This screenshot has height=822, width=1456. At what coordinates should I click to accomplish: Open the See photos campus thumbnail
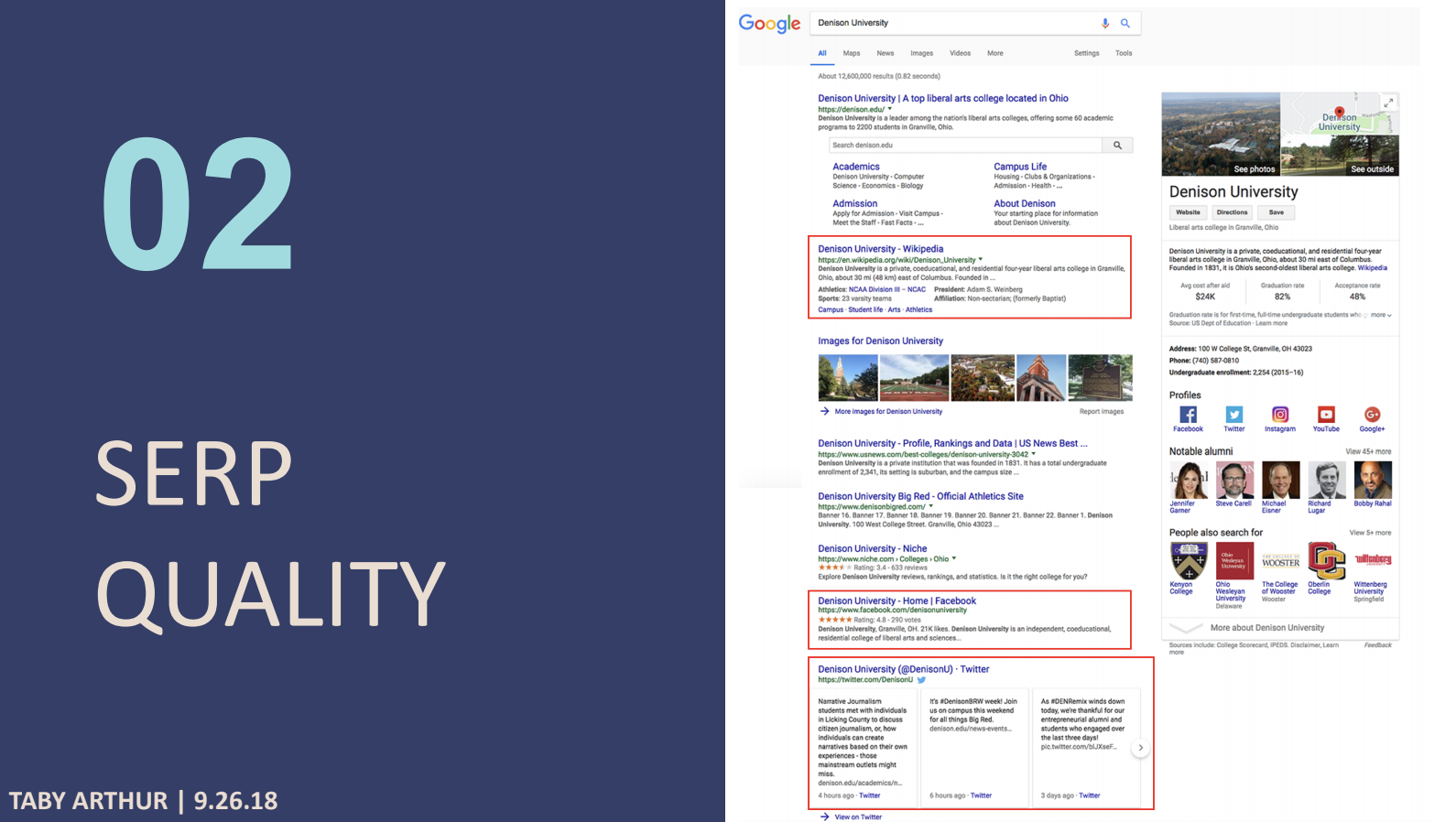click(x=1221, y=135)
